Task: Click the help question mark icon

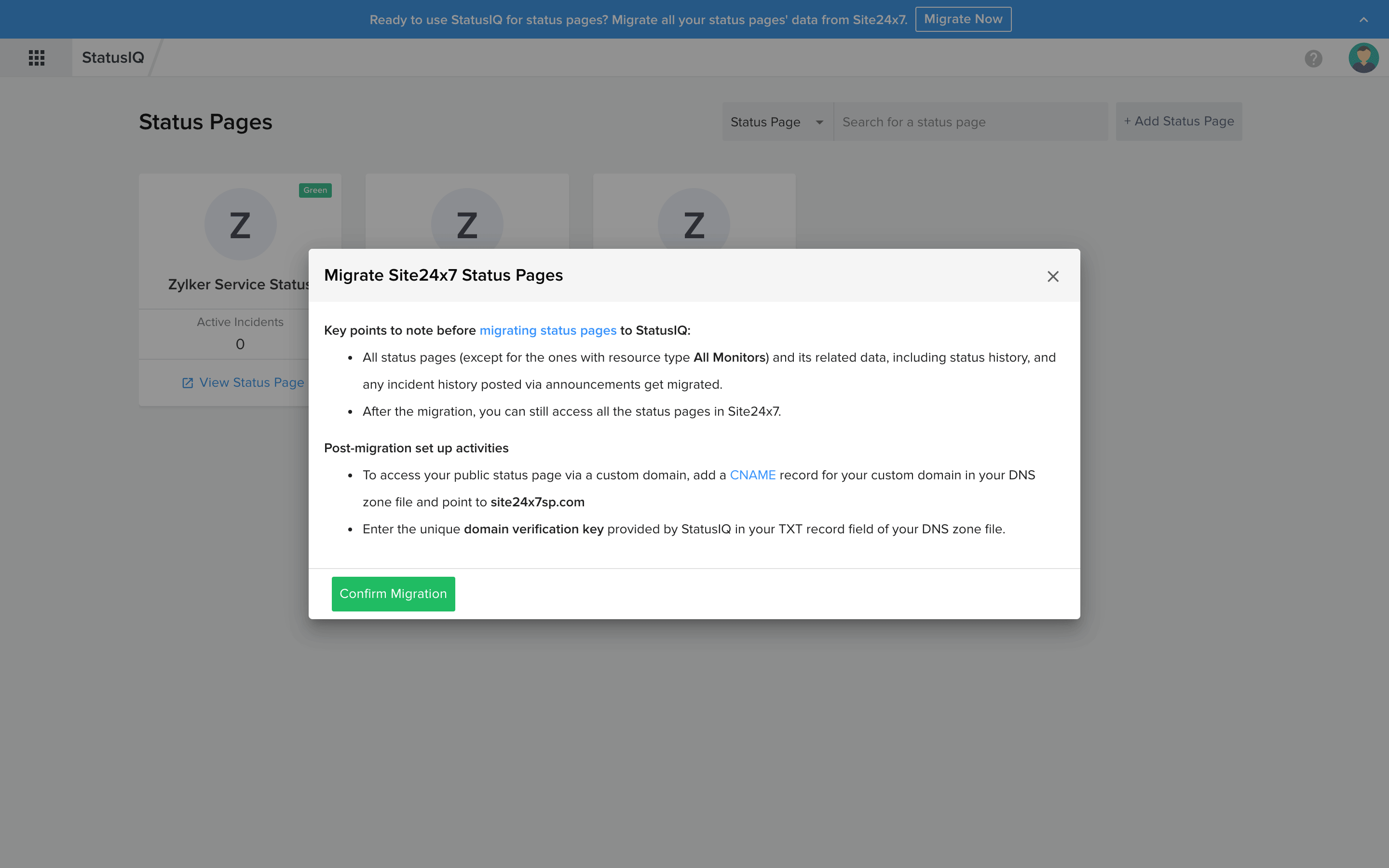Action: pos(1313,57)
